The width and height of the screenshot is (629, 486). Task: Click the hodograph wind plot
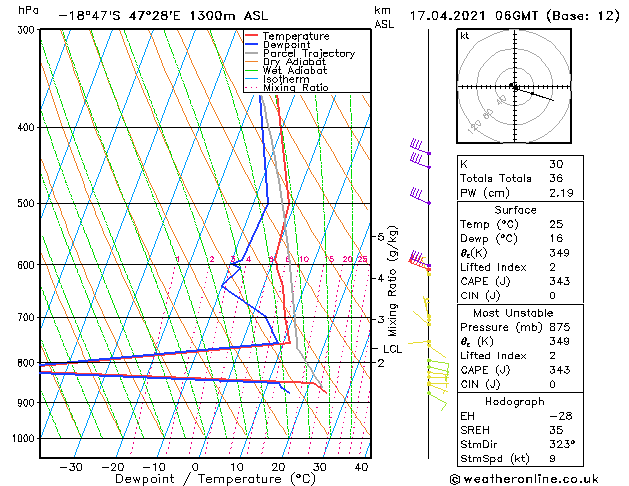point(514,86)
